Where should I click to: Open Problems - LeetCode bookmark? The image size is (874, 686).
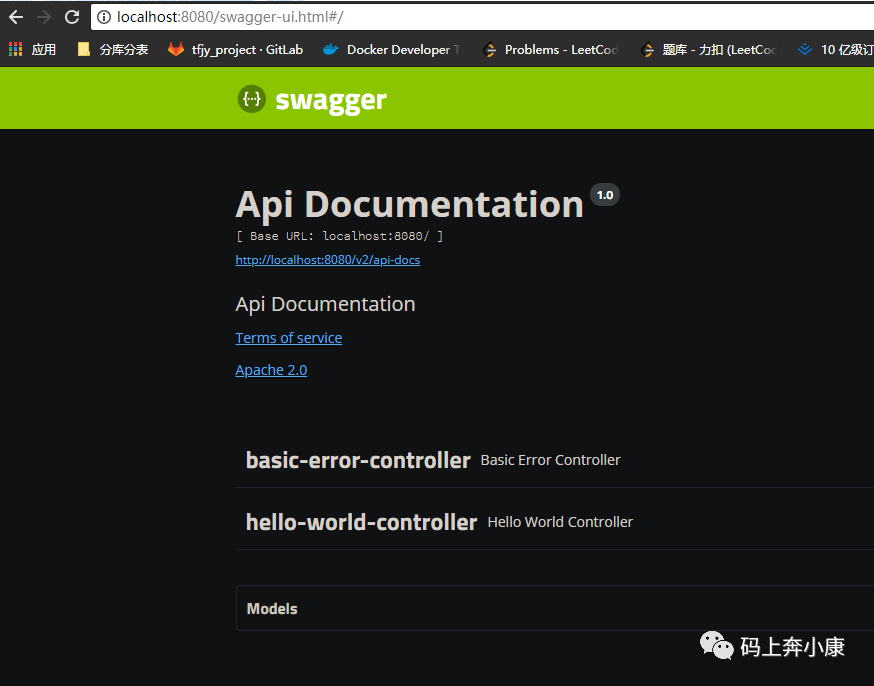(551, 50)
